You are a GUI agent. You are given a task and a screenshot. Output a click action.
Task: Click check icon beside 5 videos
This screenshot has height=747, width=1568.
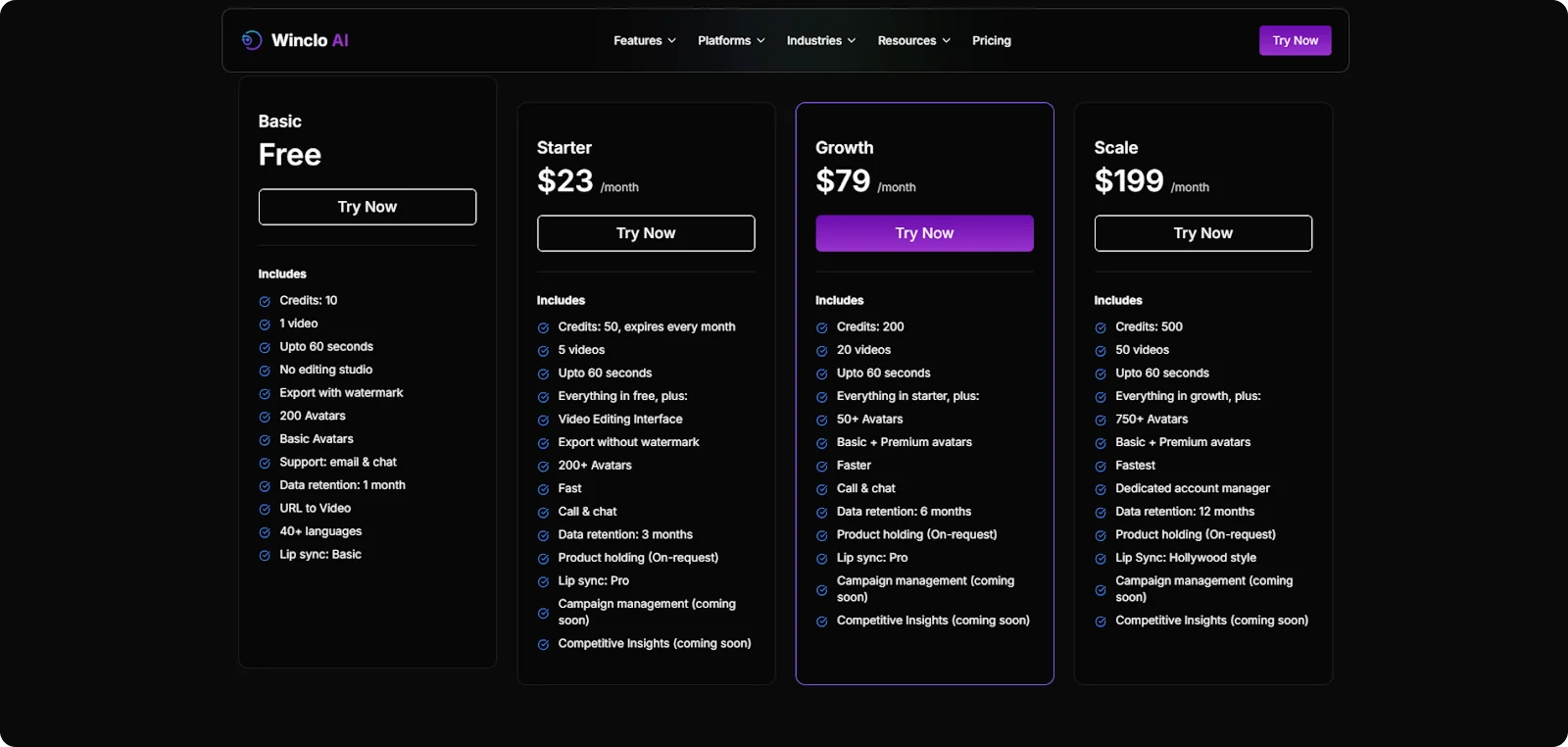pyautogui.click(x=543, y=351)
